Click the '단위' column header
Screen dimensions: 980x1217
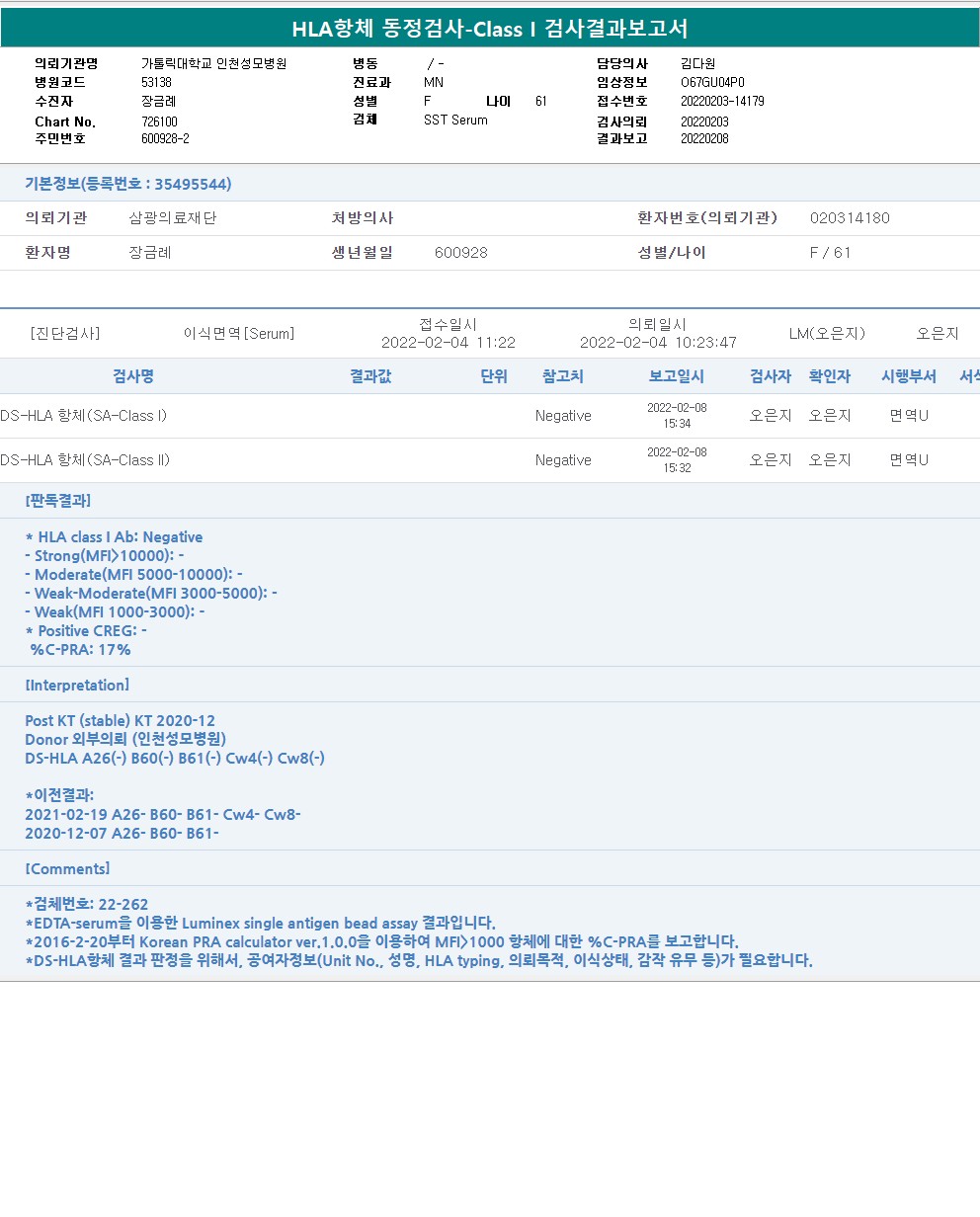(x=494, y=376)
